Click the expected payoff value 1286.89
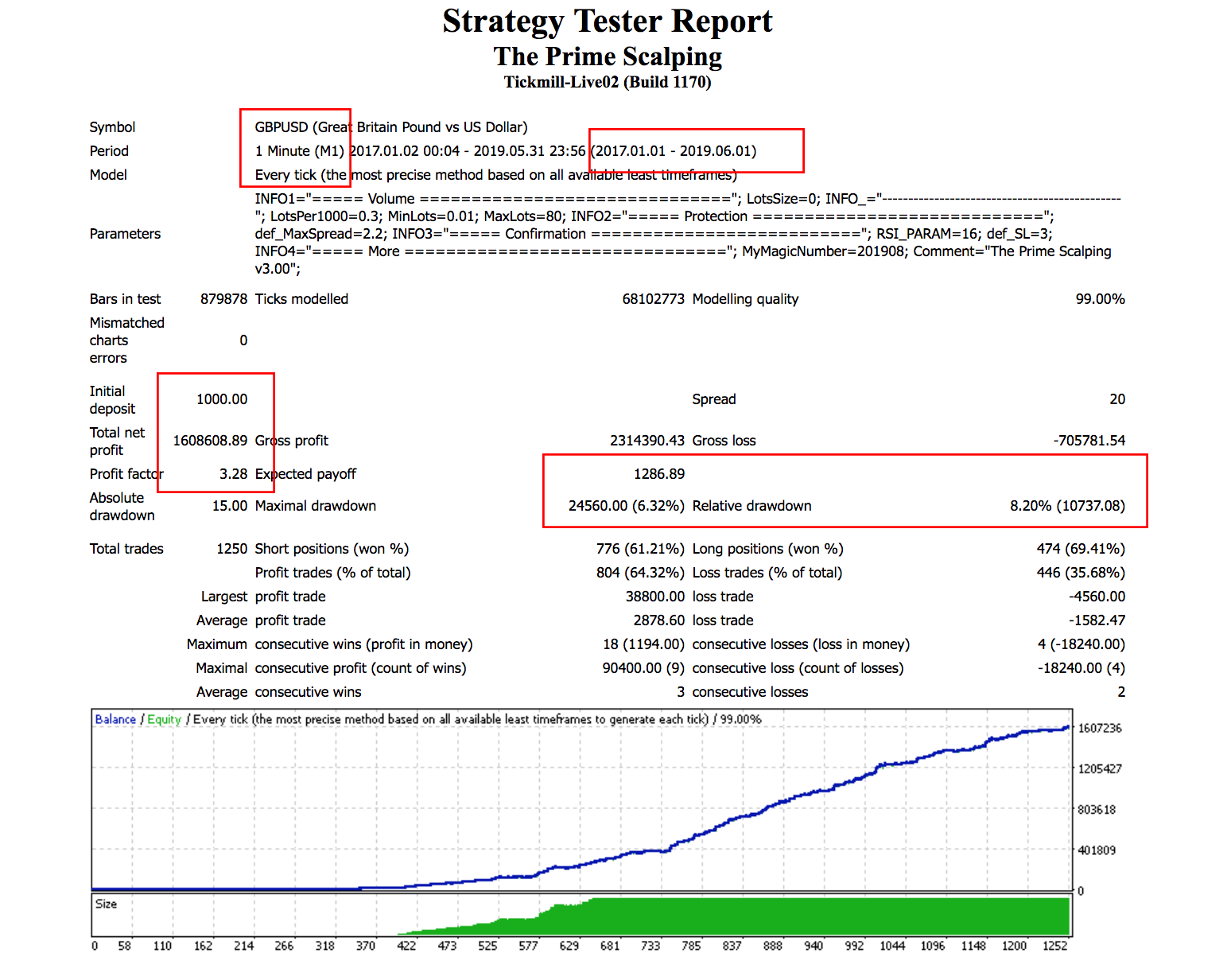Image resolution: width=1231 pixels, height=980 pixels. [x=658, y=474]
